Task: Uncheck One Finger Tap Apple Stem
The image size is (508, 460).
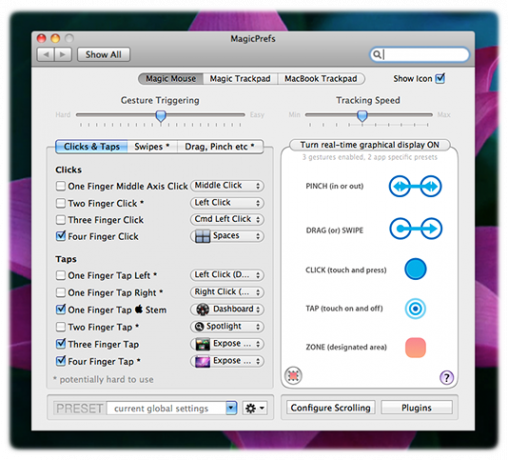Action: [x=61, y=309]
